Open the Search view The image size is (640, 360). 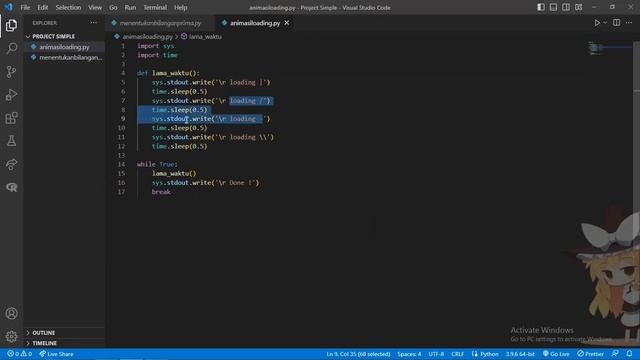click(x=11, y=48)
